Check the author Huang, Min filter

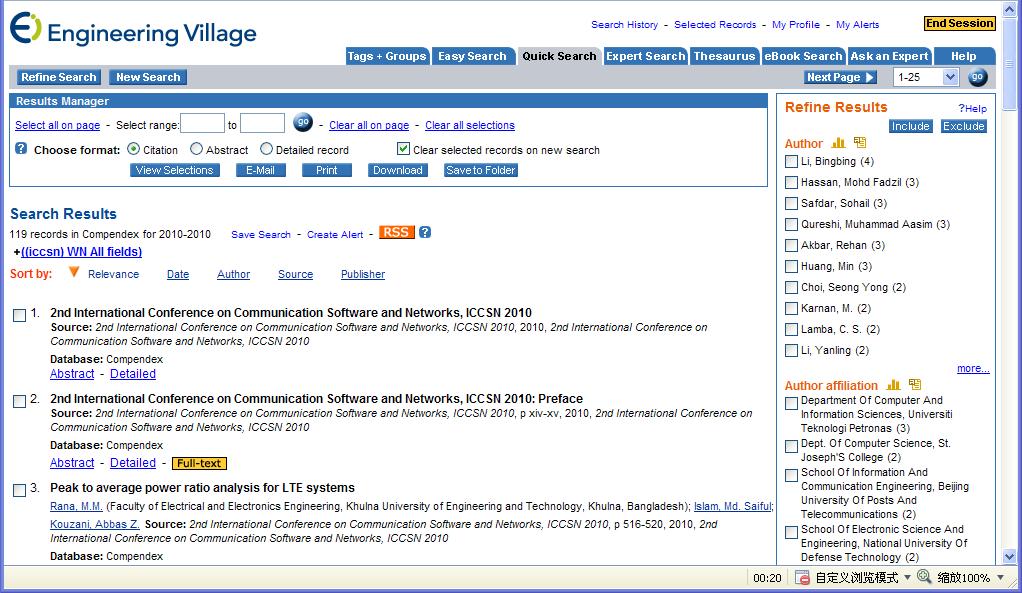pos(791,267)
